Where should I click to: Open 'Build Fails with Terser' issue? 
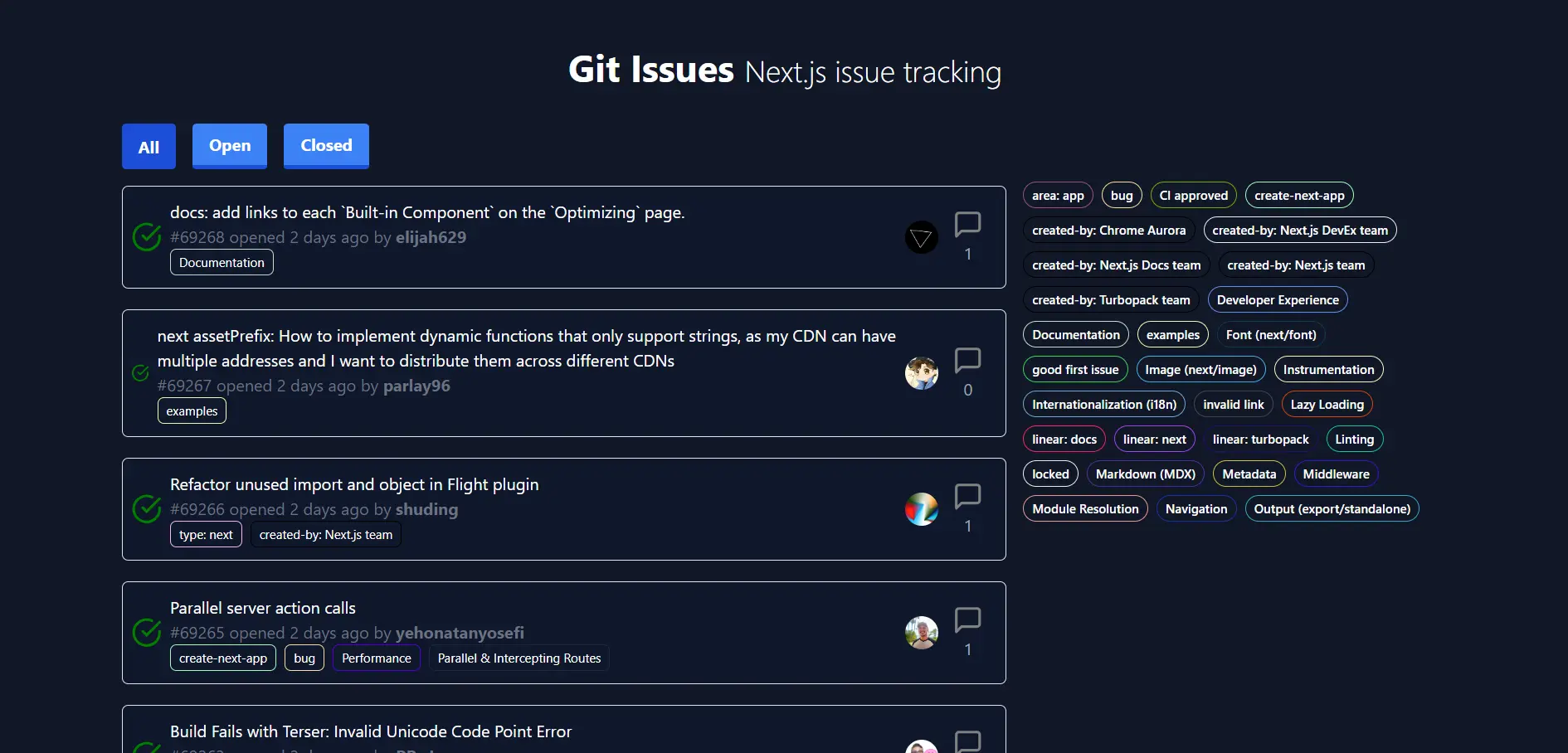tap(371, 731)
